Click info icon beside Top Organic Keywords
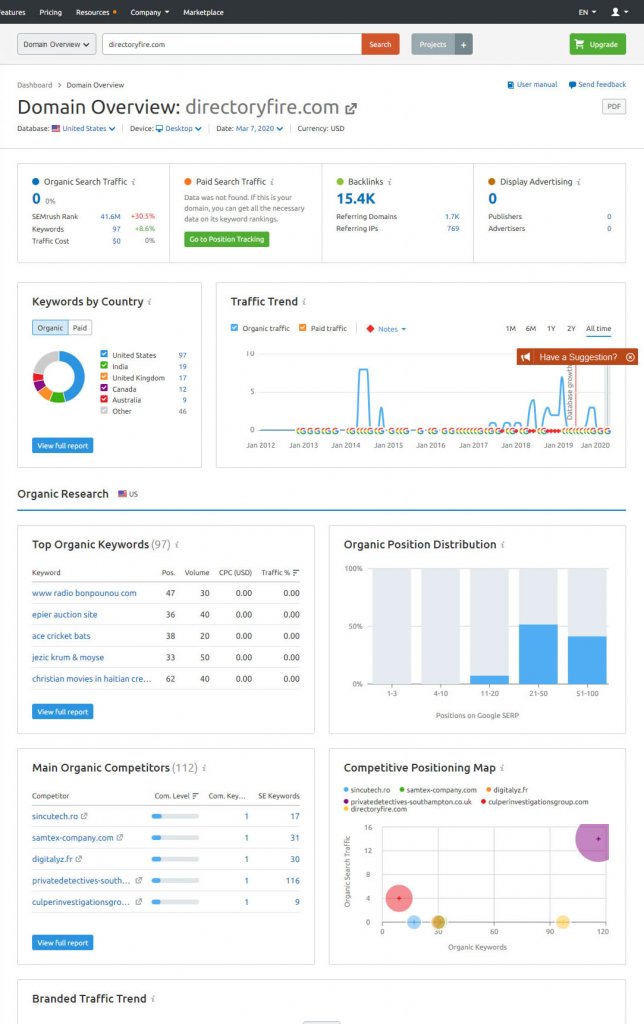The height and width of the screenshot is (1024, 644). pyautogui.click(x=176, y=545)
